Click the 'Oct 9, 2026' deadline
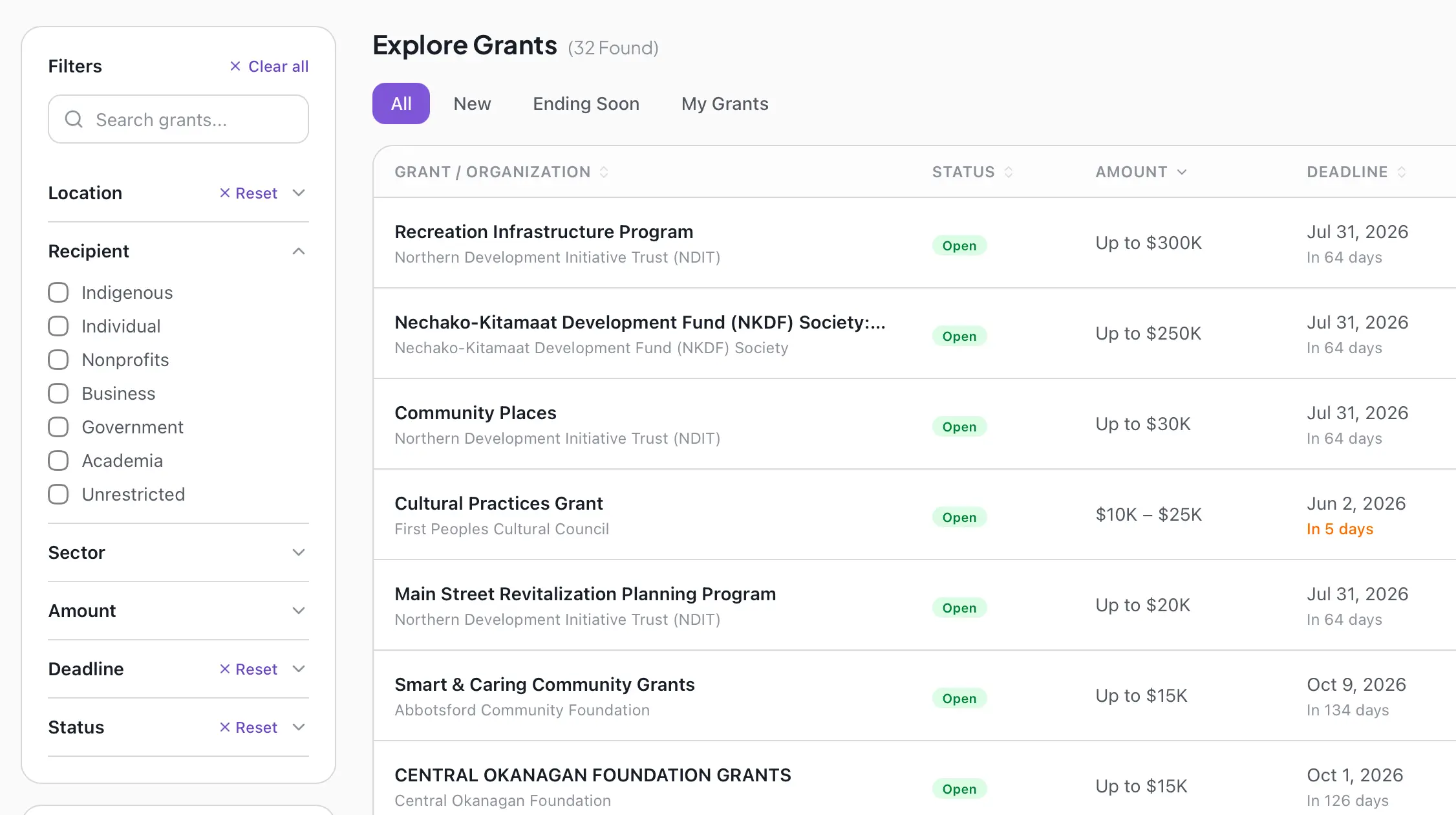The height and width of the screenshot is (815, 1456). pyautogui.click(x=1356, y=684)
